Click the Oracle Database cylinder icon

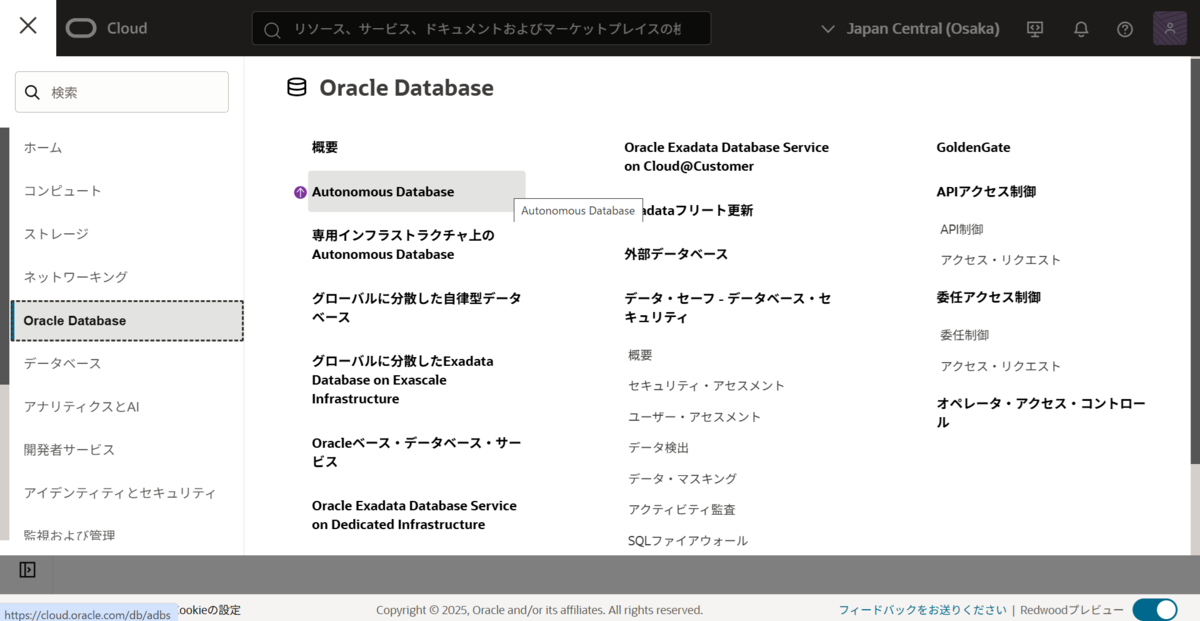click(297, 87)
